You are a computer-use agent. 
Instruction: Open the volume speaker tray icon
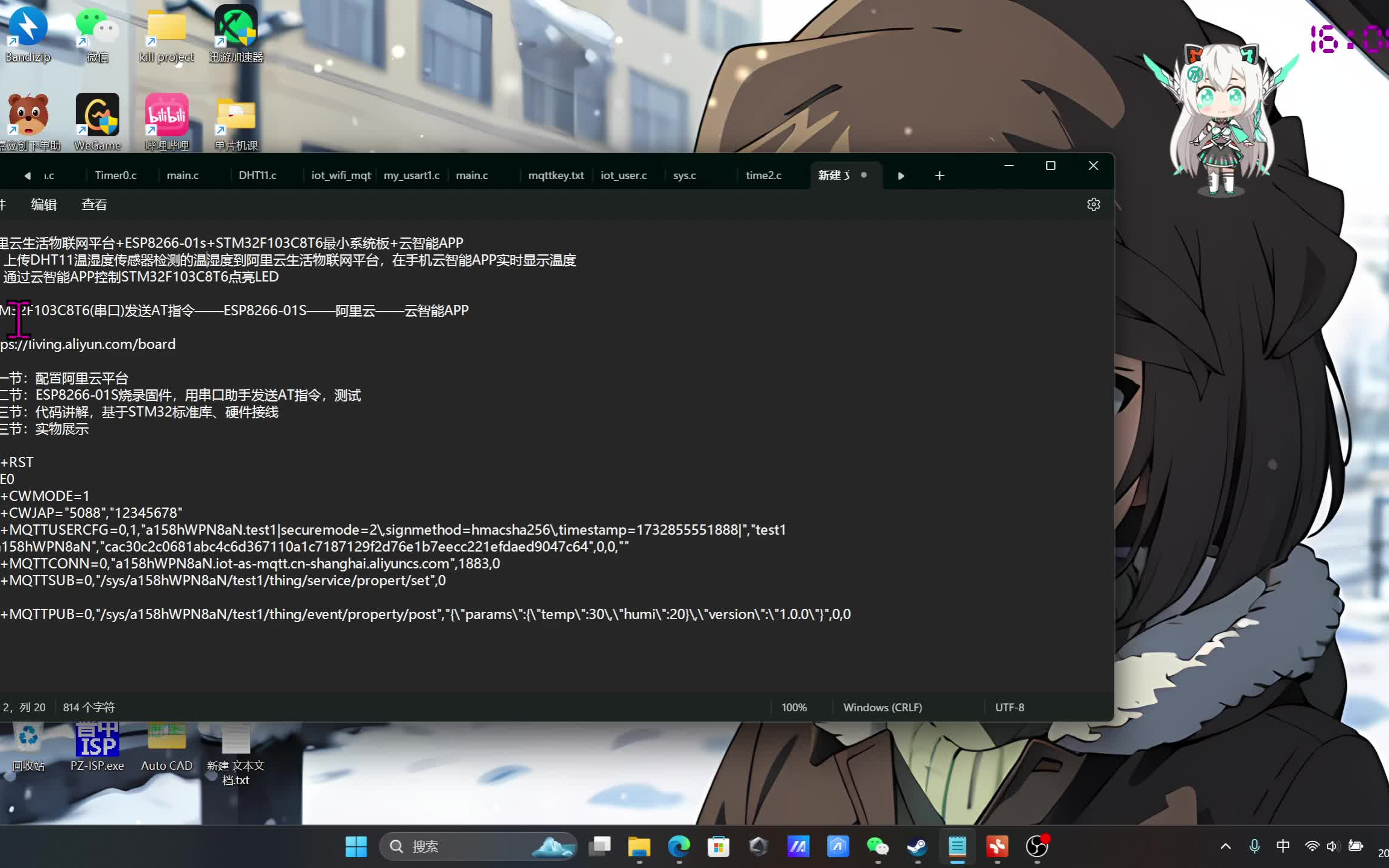pos(1332,846)
